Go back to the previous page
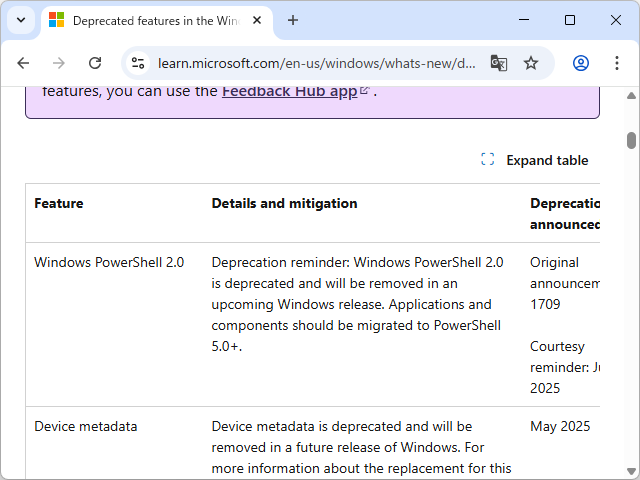This screenshot has width=640, height=480. 23,63
